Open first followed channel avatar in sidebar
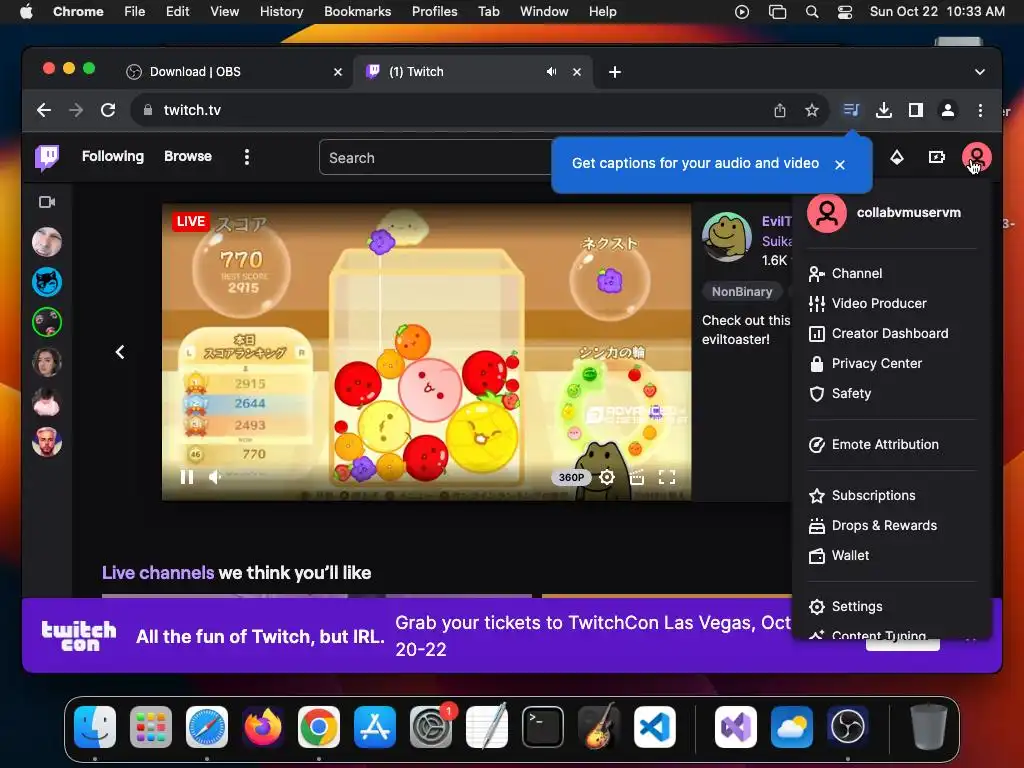1024x768 pixels. 47,242
